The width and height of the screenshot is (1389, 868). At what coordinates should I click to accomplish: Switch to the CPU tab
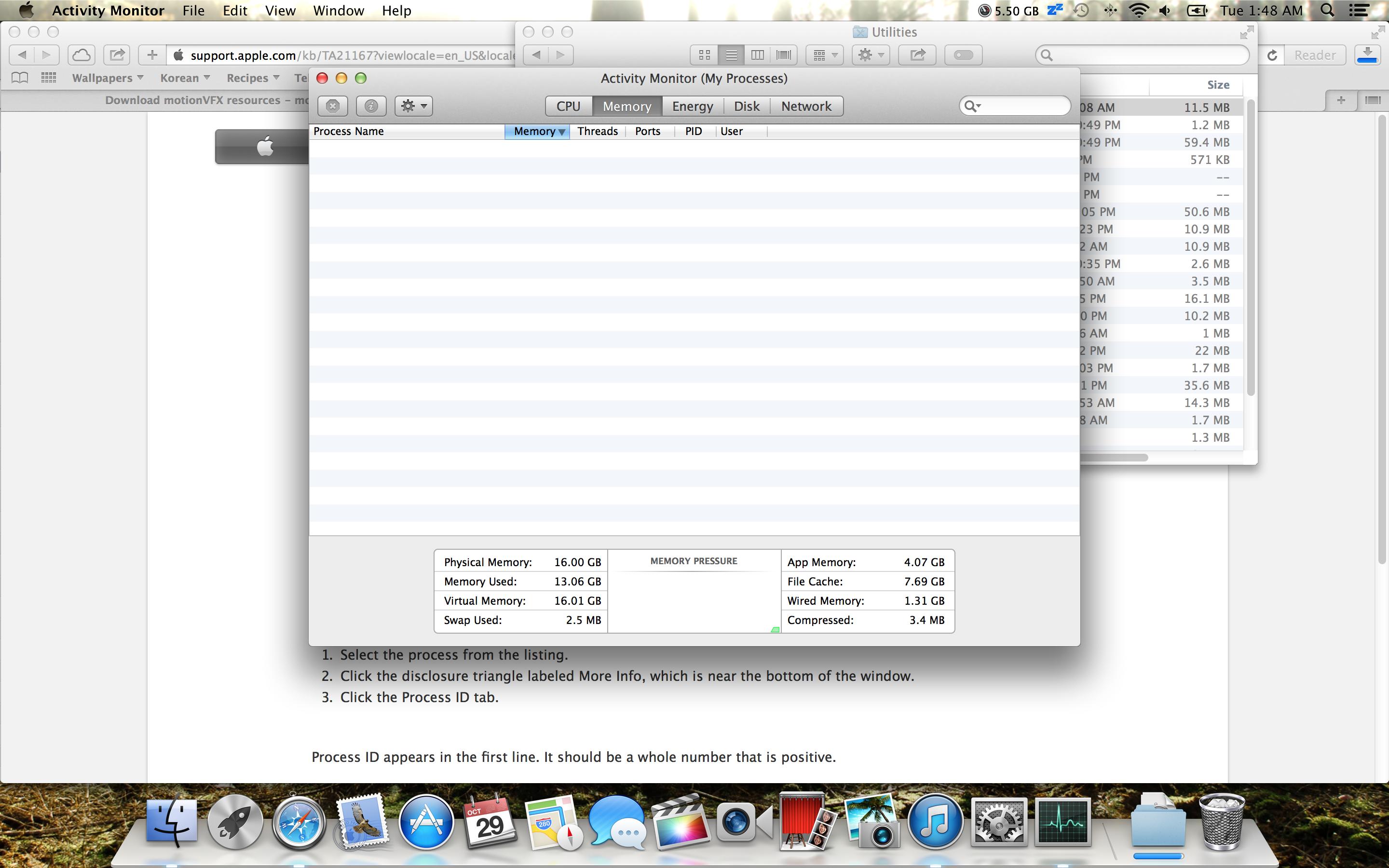[568, 106]
